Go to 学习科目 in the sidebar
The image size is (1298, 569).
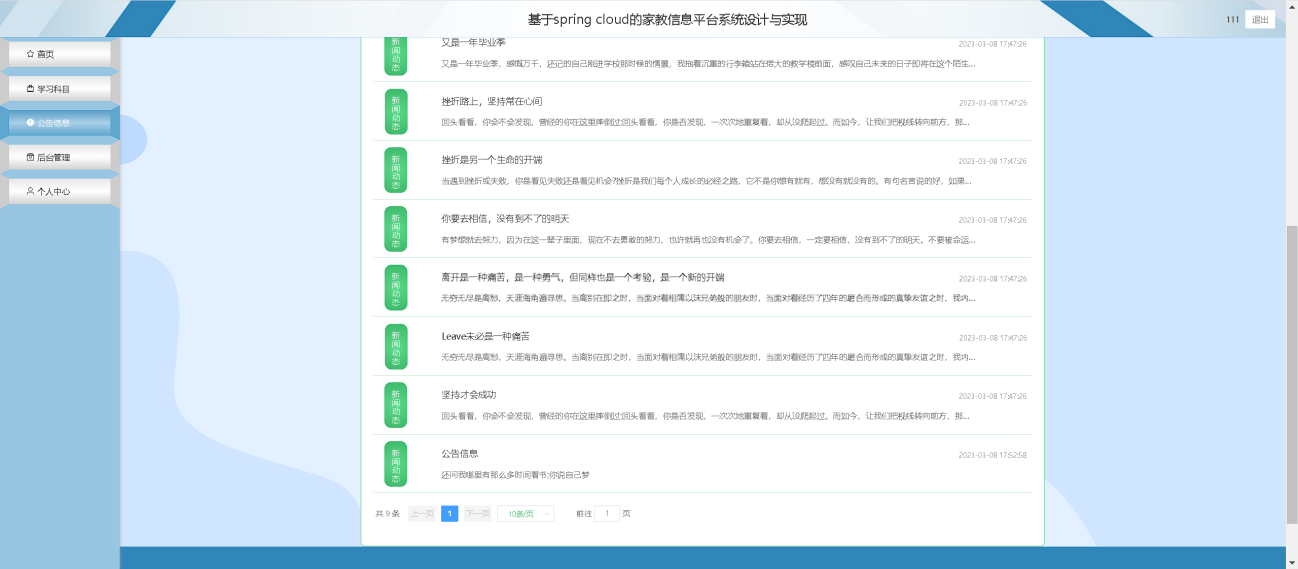click(60, 89)
